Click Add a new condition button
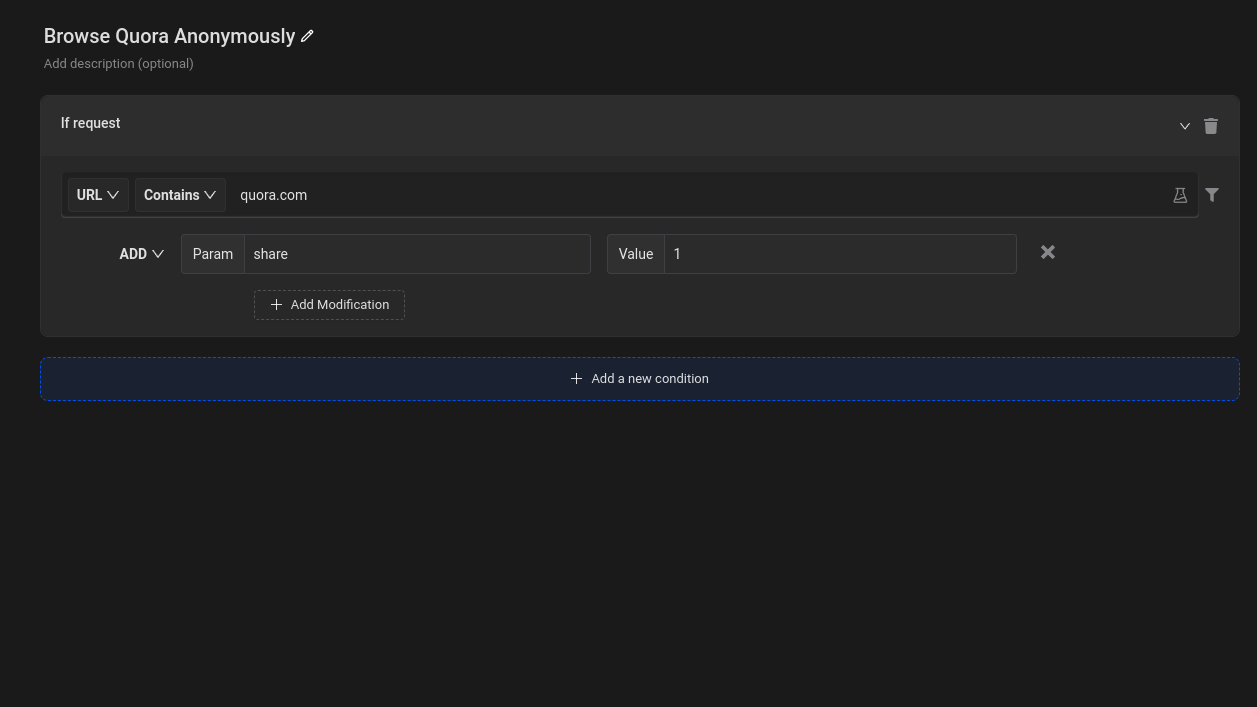This screenshot has height=707, width=1257. [x=640, y=379]
